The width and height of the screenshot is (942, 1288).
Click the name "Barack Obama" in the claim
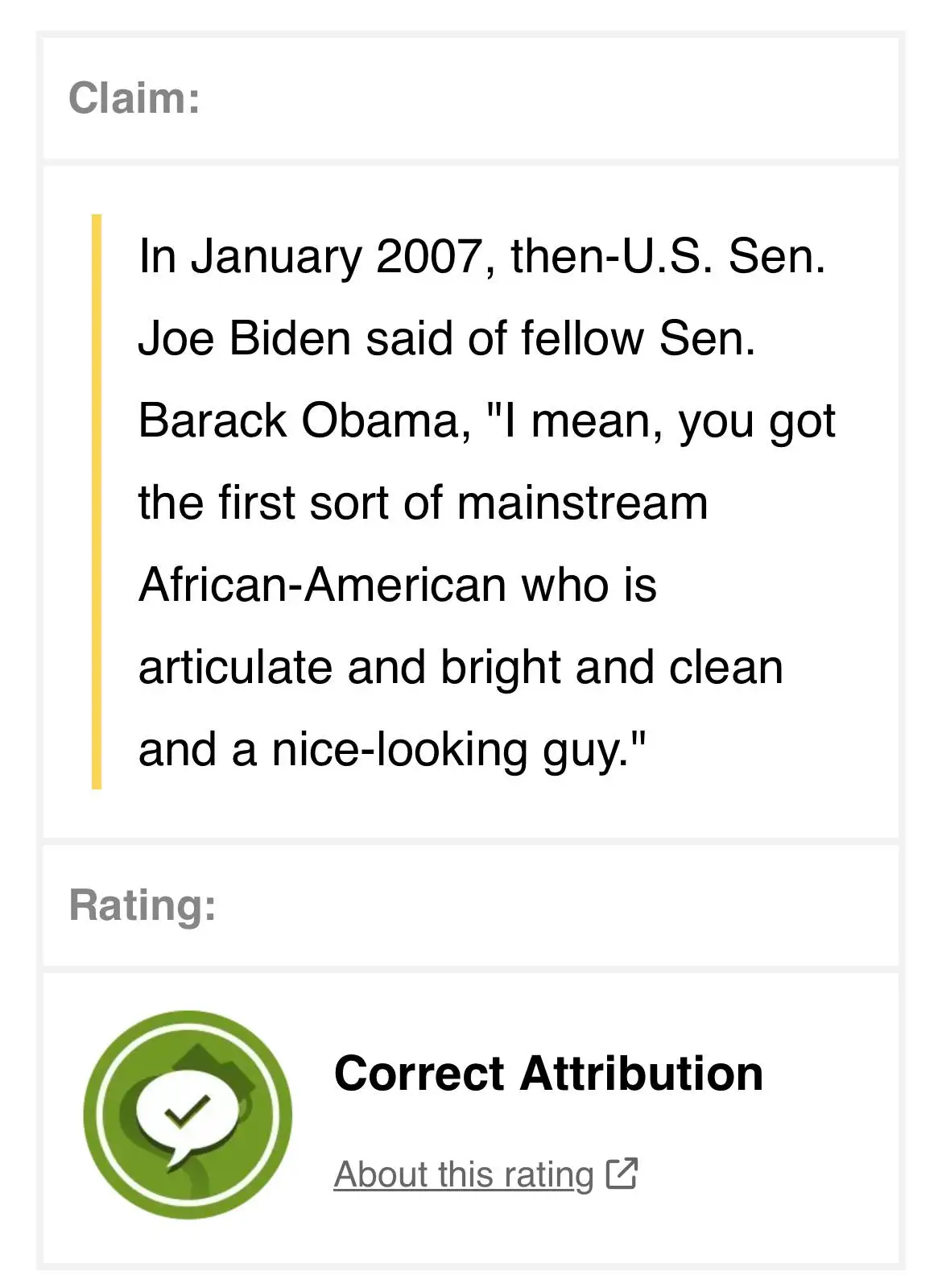pyautogui.click(x=304, y=420)
